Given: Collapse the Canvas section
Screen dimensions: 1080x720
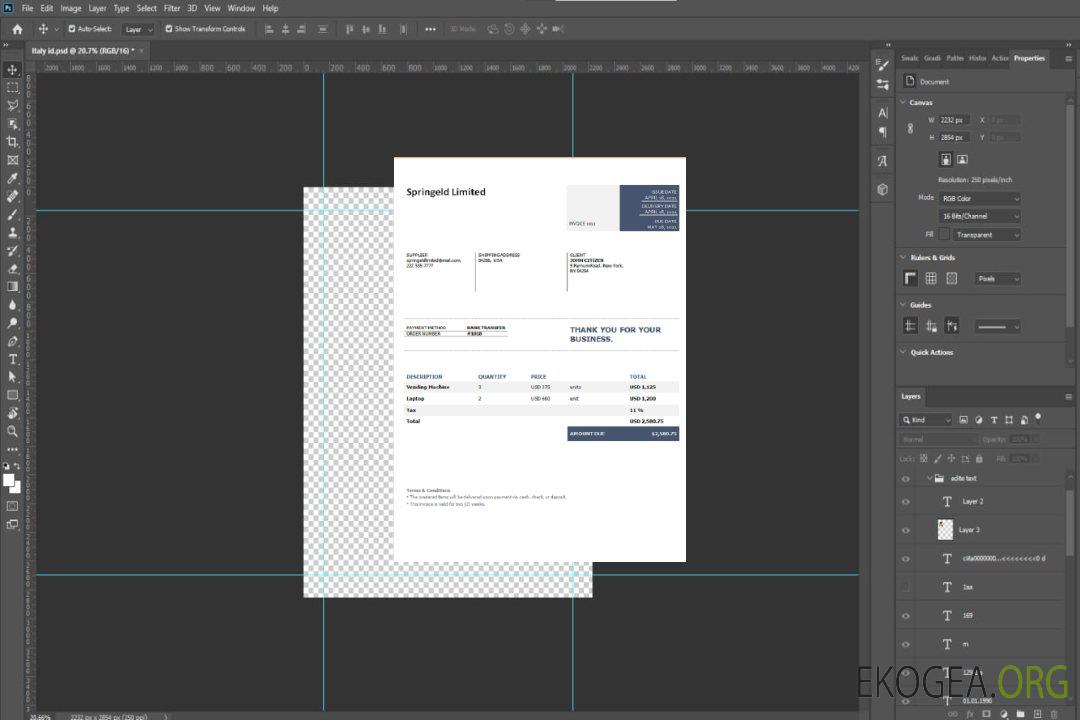Looking at the screenshot, I should (903, 102).
